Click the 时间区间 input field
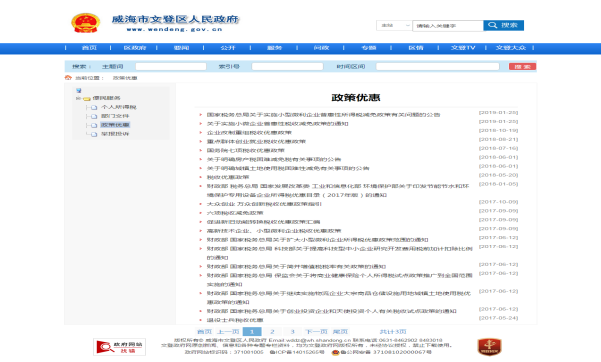 [x=438, y=67]
